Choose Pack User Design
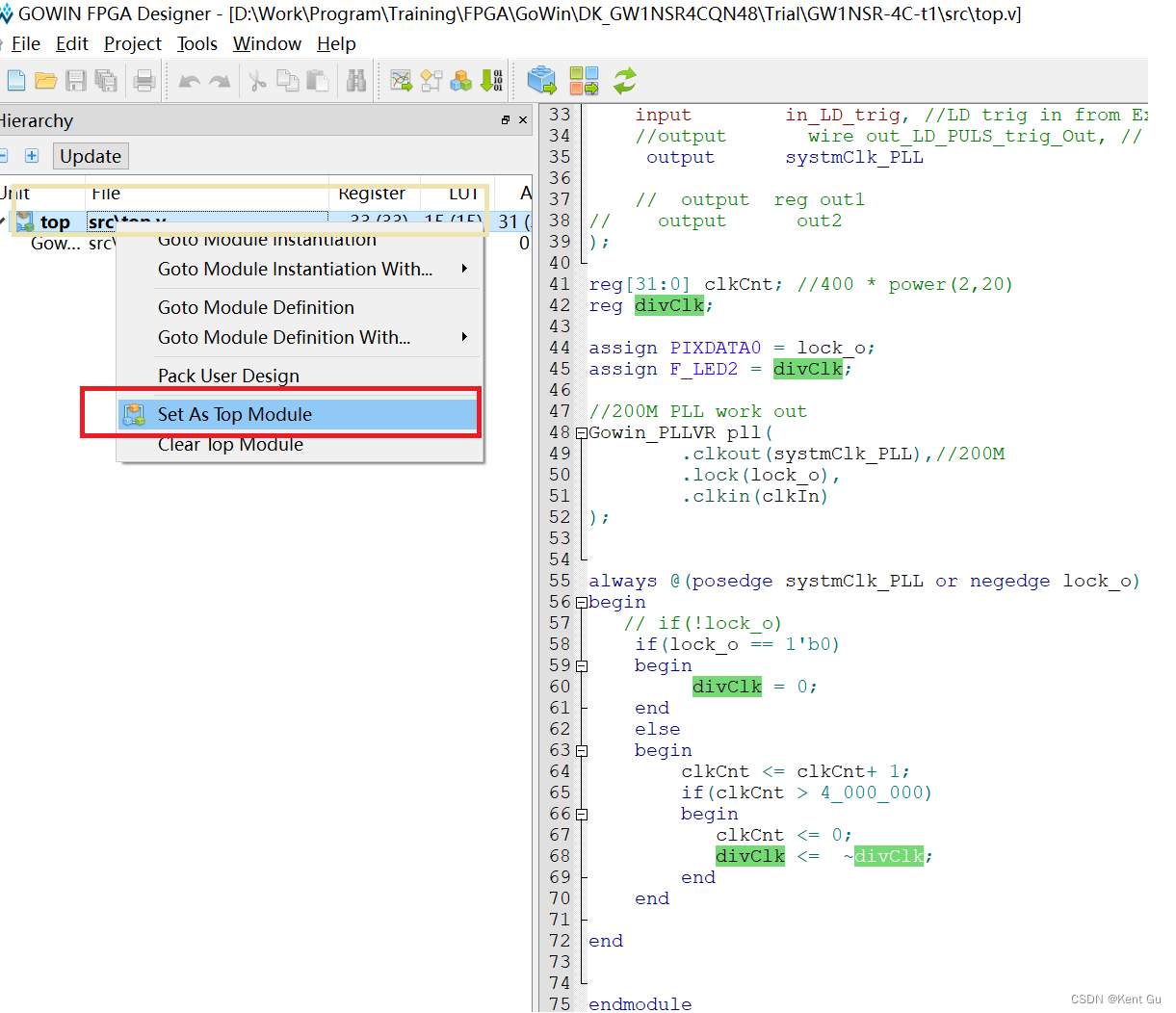 tap(299, 376)
